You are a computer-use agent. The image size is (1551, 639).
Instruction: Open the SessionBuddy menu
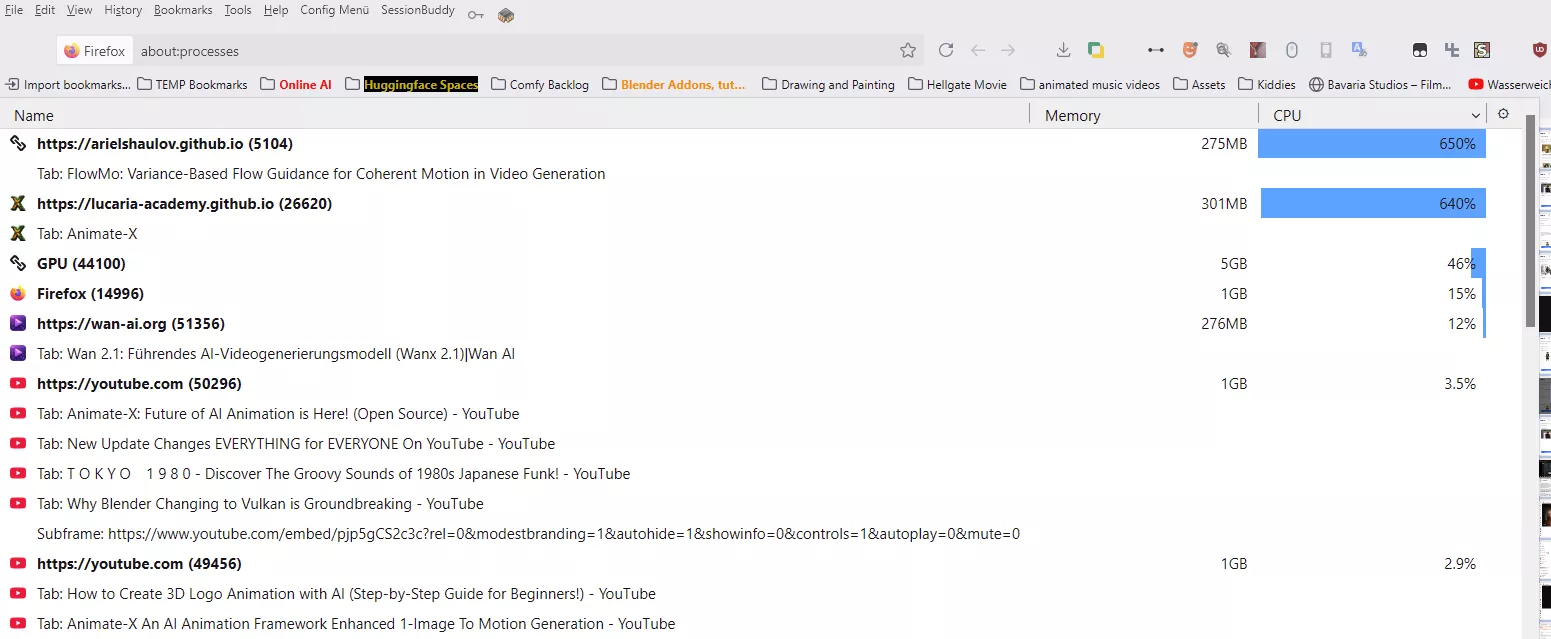point(418,10)
